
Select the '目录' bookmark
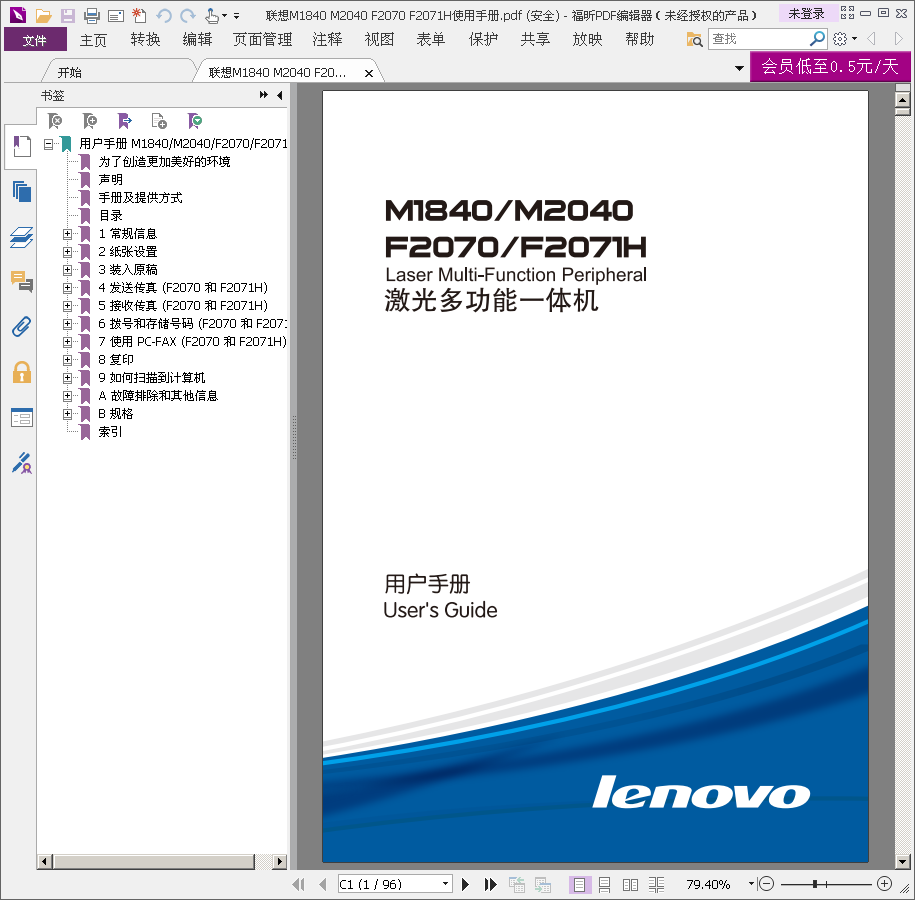coord(110,216)
